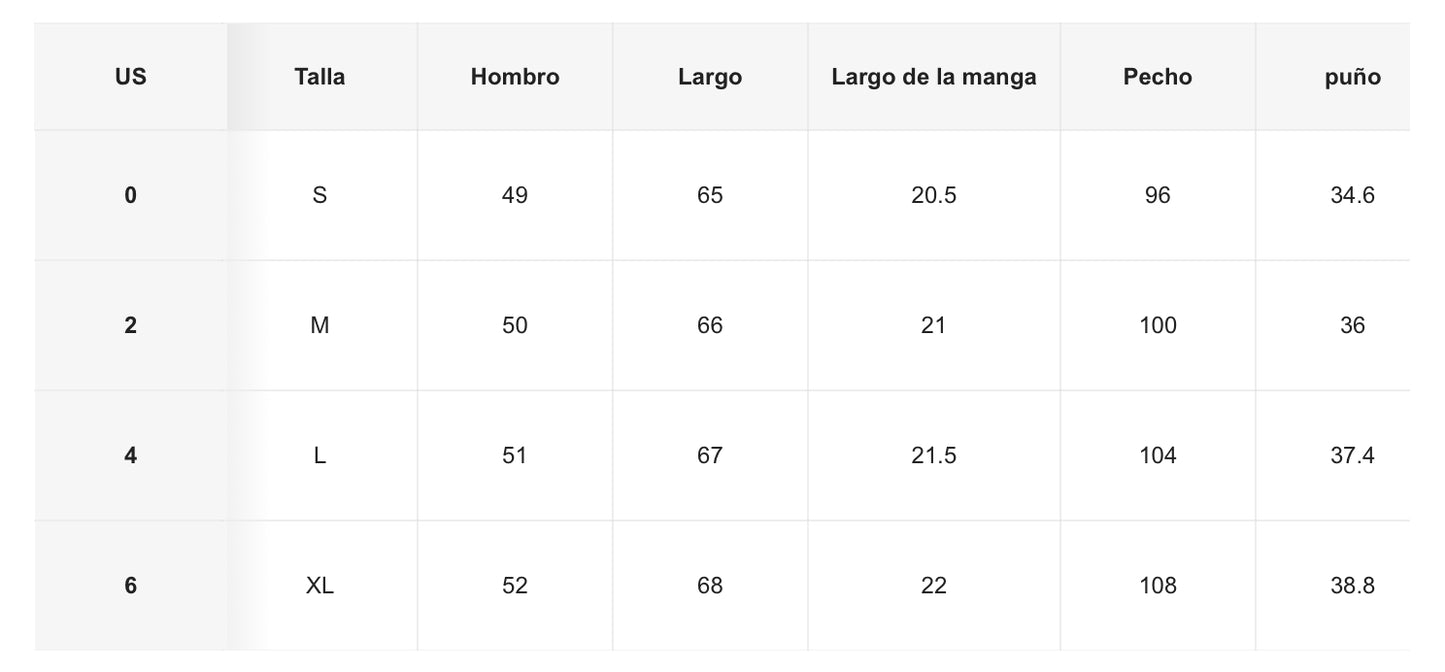The width and height of the screenshot is (1445, 672).
Task: Click the puño column header
Action: 1352,77
